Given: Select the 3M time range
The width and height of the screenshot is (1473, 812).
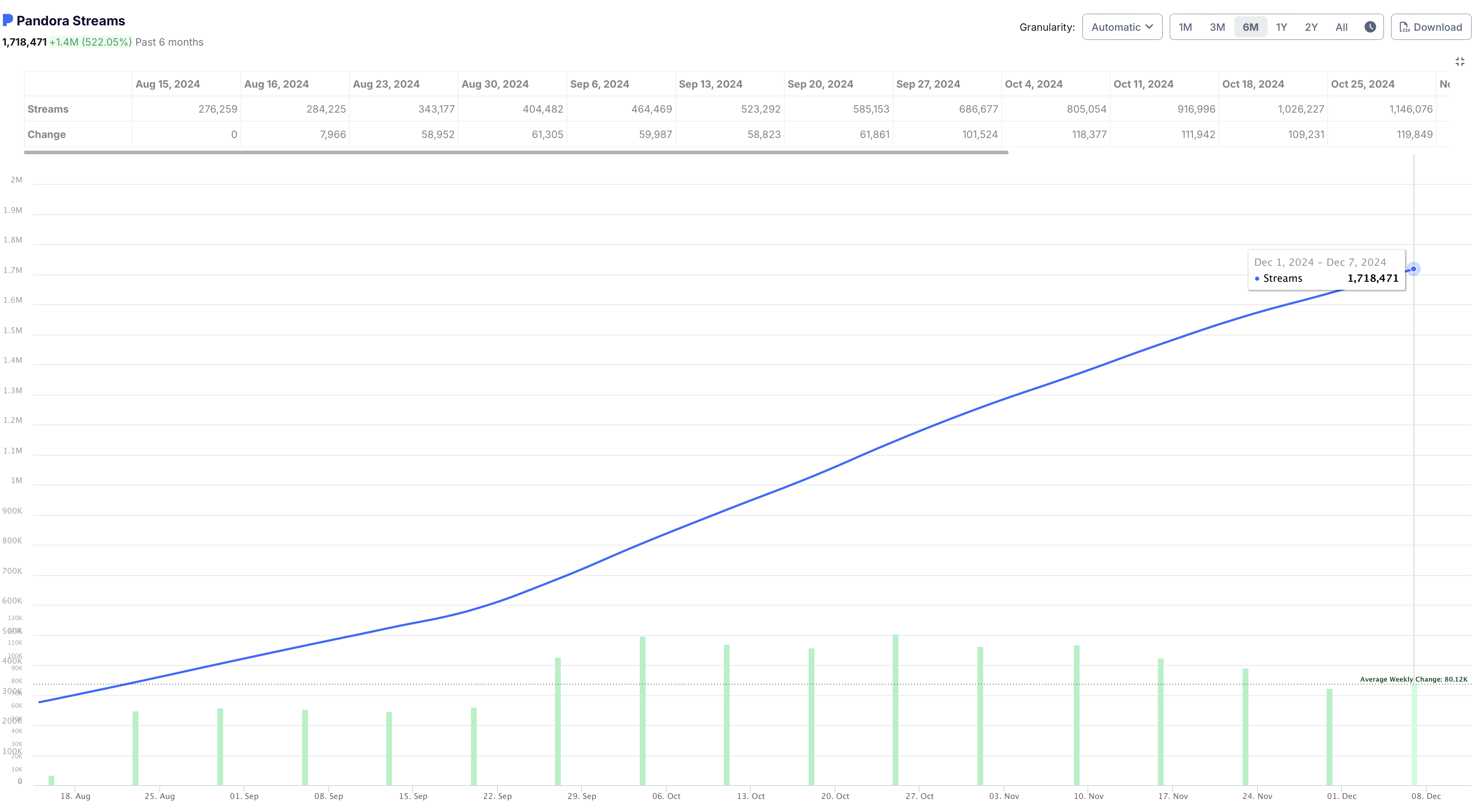Looking at the screenshot, I should click(1217, 27).
